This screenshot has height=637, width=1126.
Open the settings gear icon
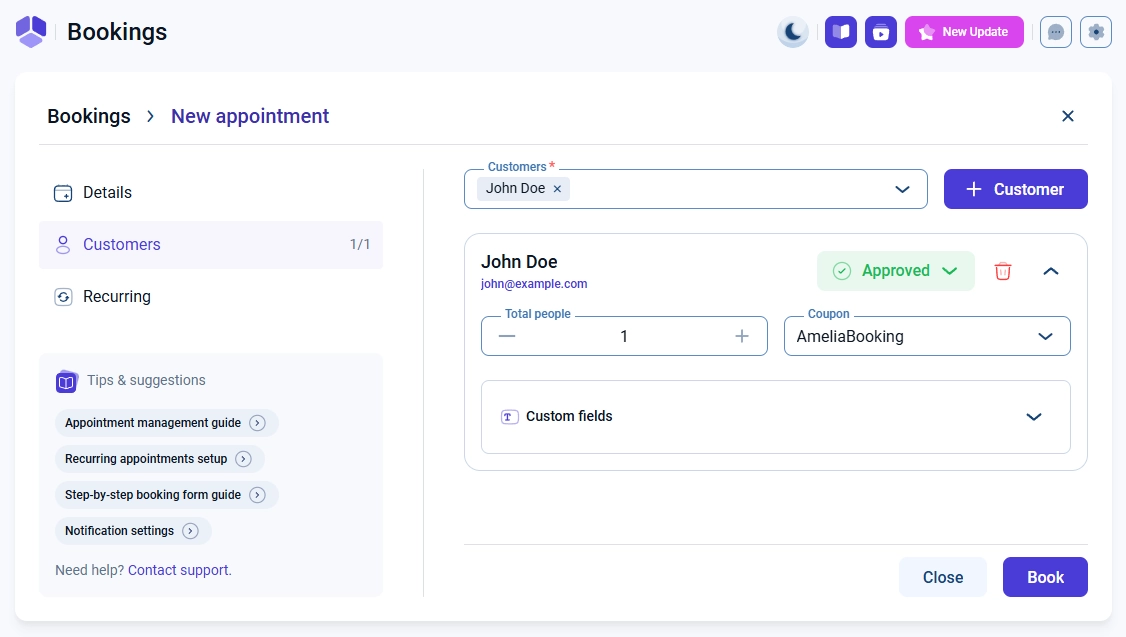point(1096,32)
